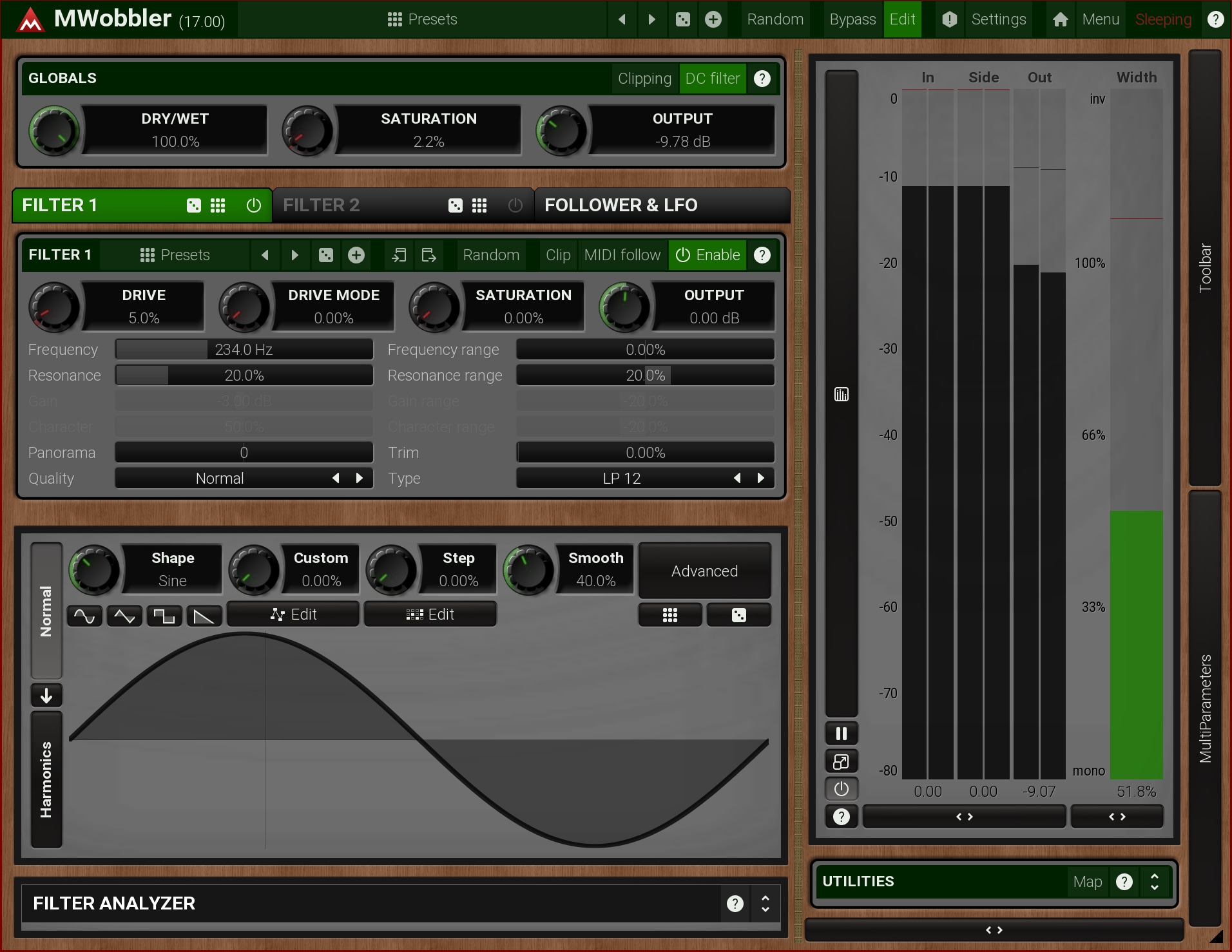Toggle the DC filter option
Image resolution: width=1232 pixels, height=952 pixels.
[712, 79]
